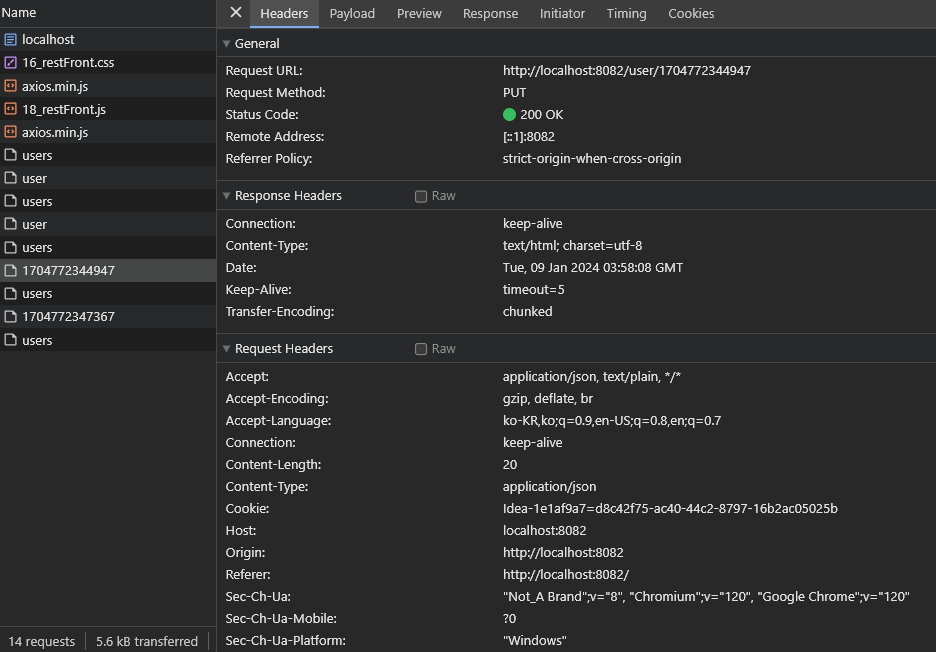Select the 18_restFront.js request
Viewport: 936px width, 652px height.
[x=108, y=109]
